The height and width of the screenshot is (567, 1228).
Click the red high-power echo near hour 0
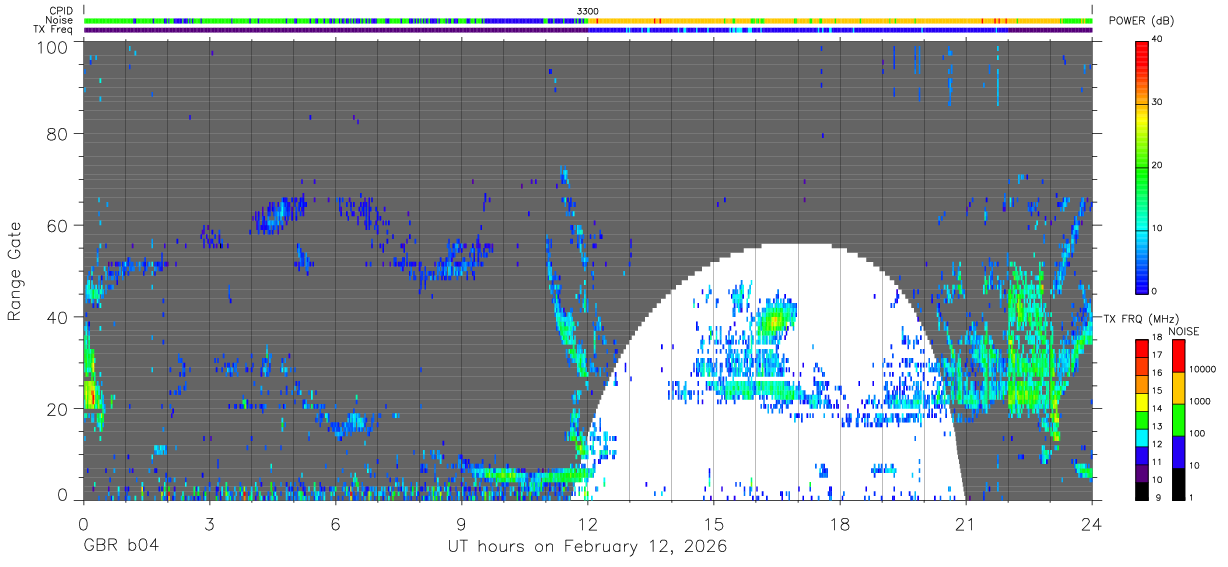point(91,396)
